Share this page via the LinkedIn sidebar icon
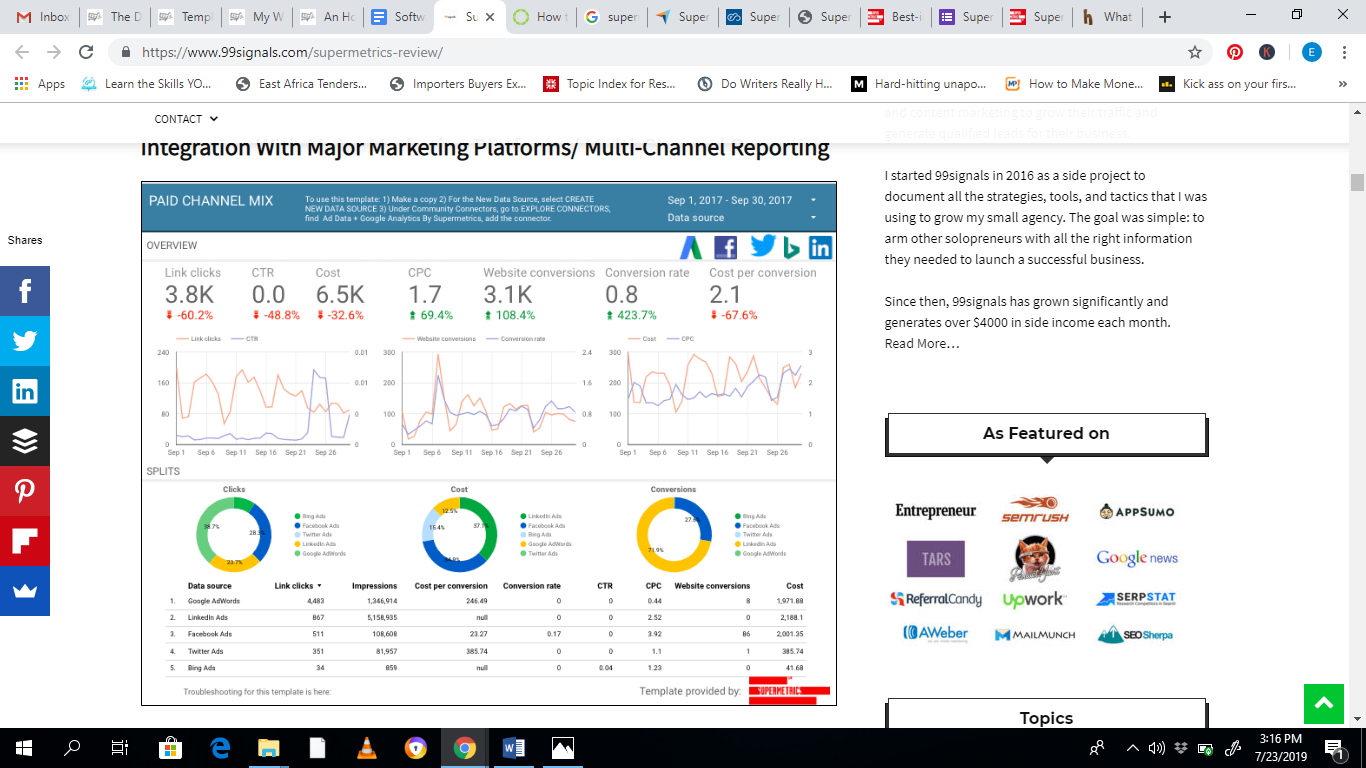Image resolution: width=1366 pixels, height=768 pixels. point(25,391)
